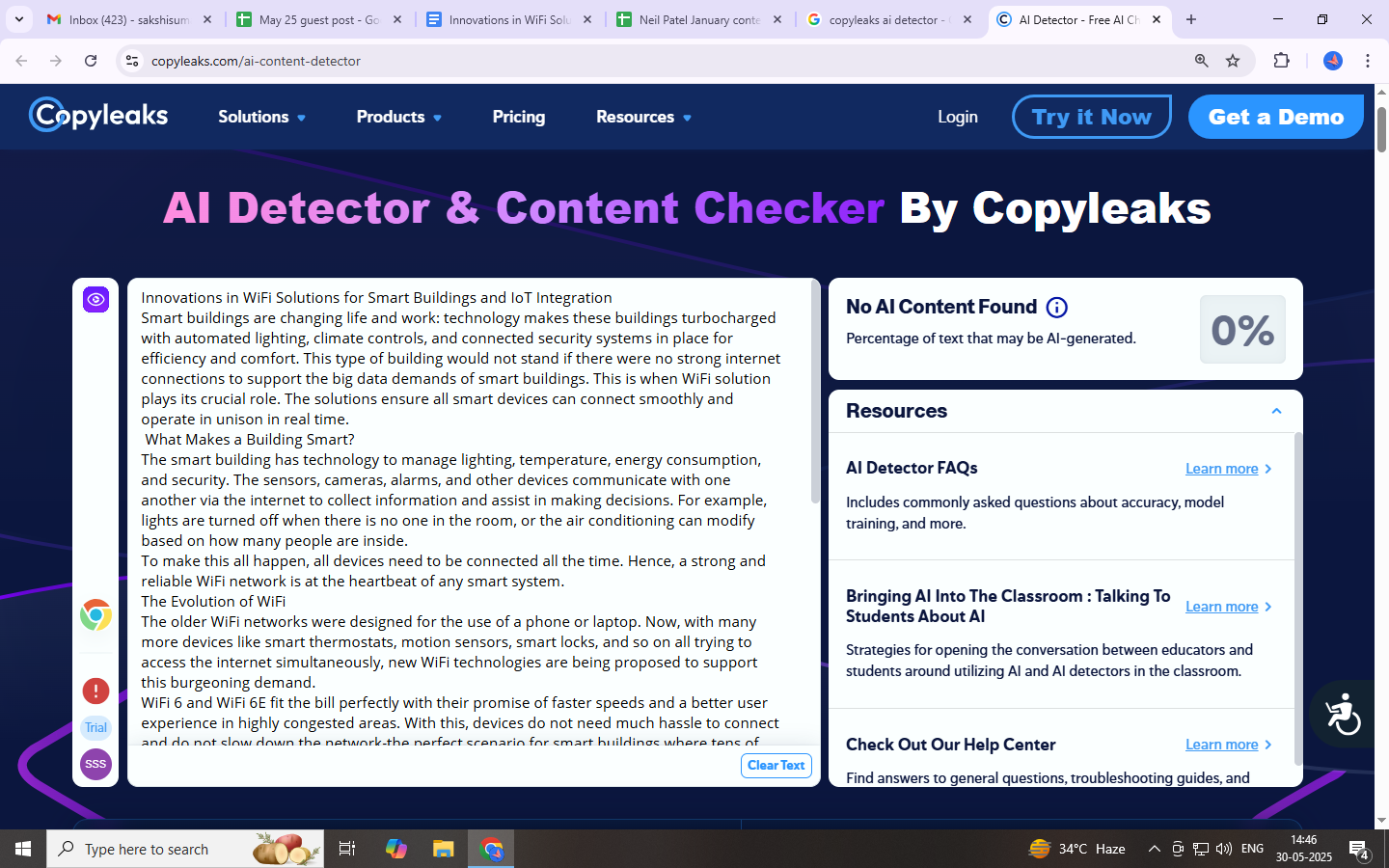This screenshot has height=868, width=1389.
Task: Click the Login link
Action: 958,117
